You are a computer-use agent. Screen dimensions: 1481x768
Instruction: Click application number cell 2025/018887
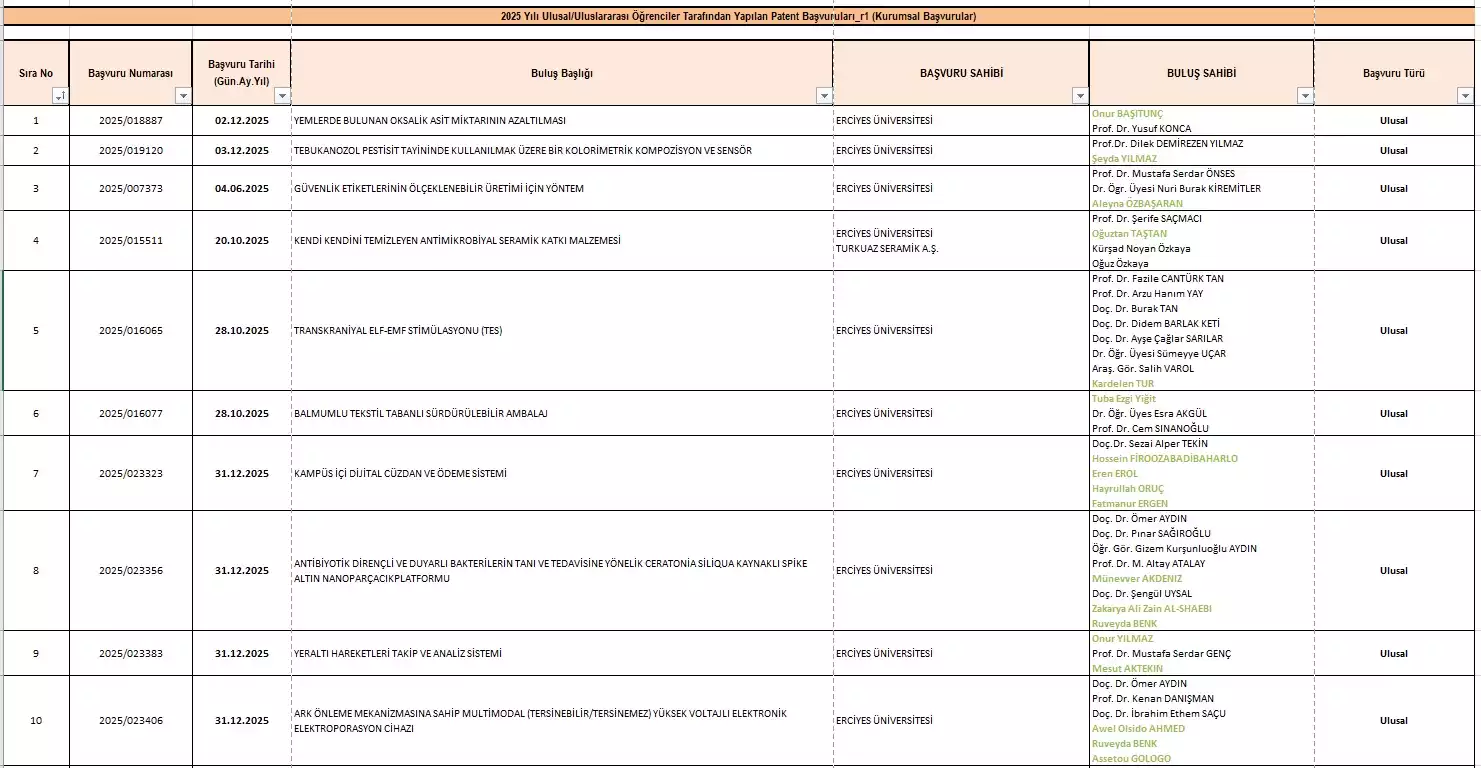130,121
